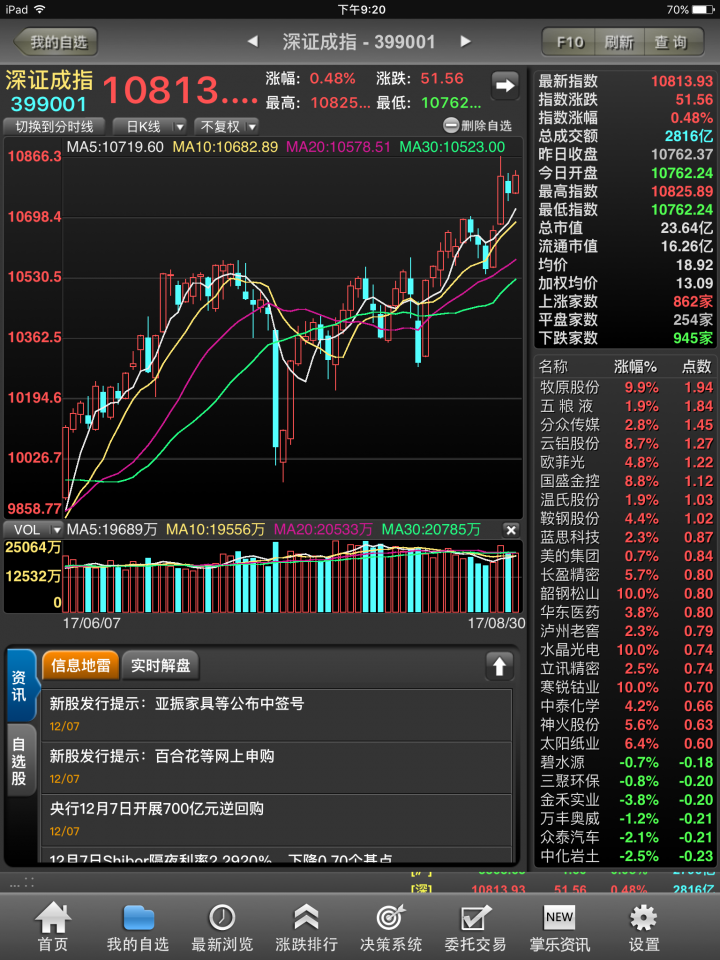This screenshot has height=960, width=720.
Task: Open news 百合花等网上申购
Action: pyautogui.click(x=276, y=767)
